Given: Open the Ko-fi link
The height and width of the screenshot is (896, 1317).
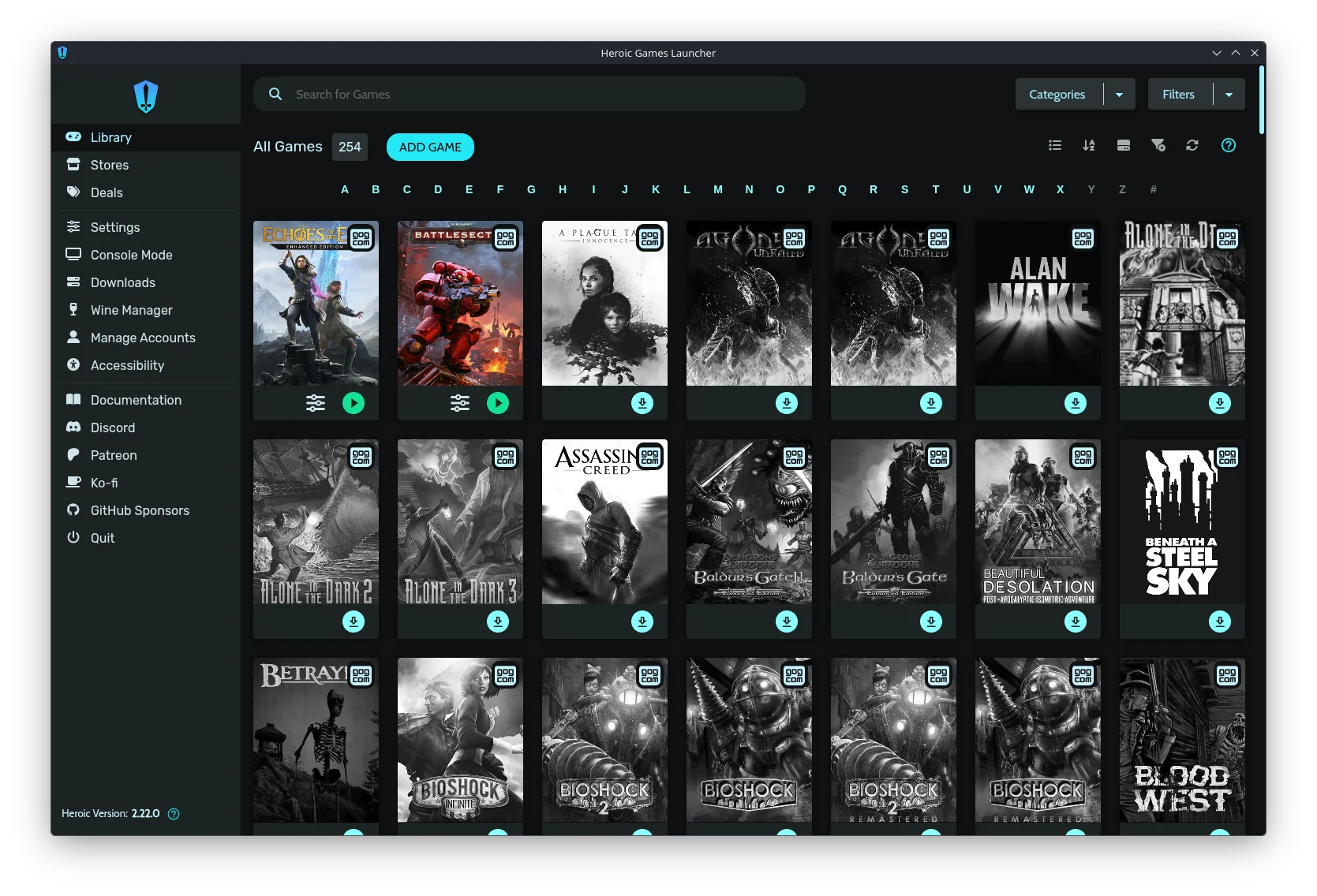Looking at the screenshot, I should pos(146,483).
